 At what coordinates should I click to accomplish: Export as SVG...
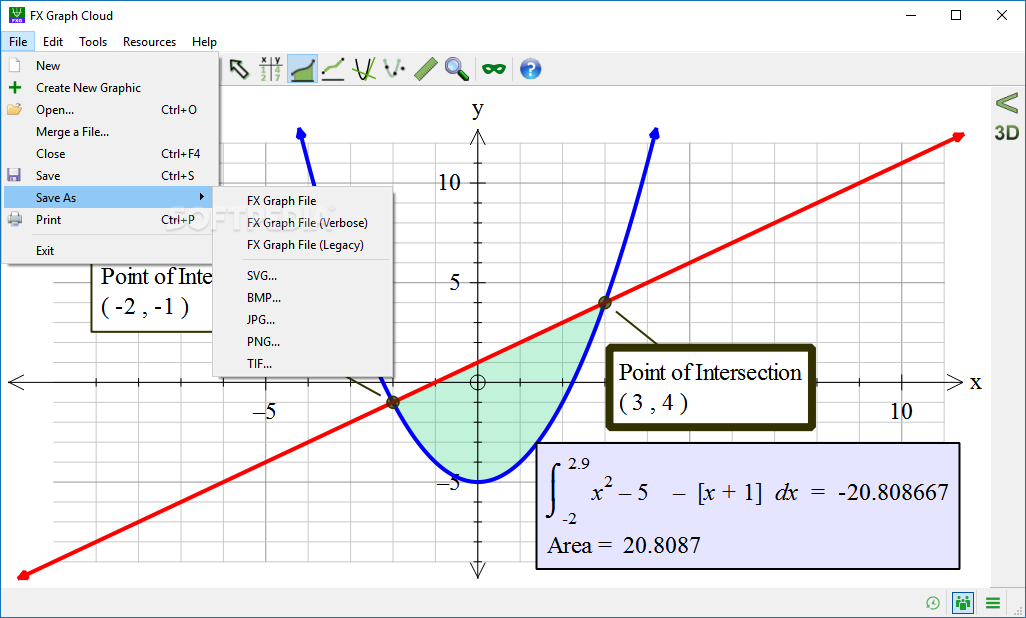303,276
